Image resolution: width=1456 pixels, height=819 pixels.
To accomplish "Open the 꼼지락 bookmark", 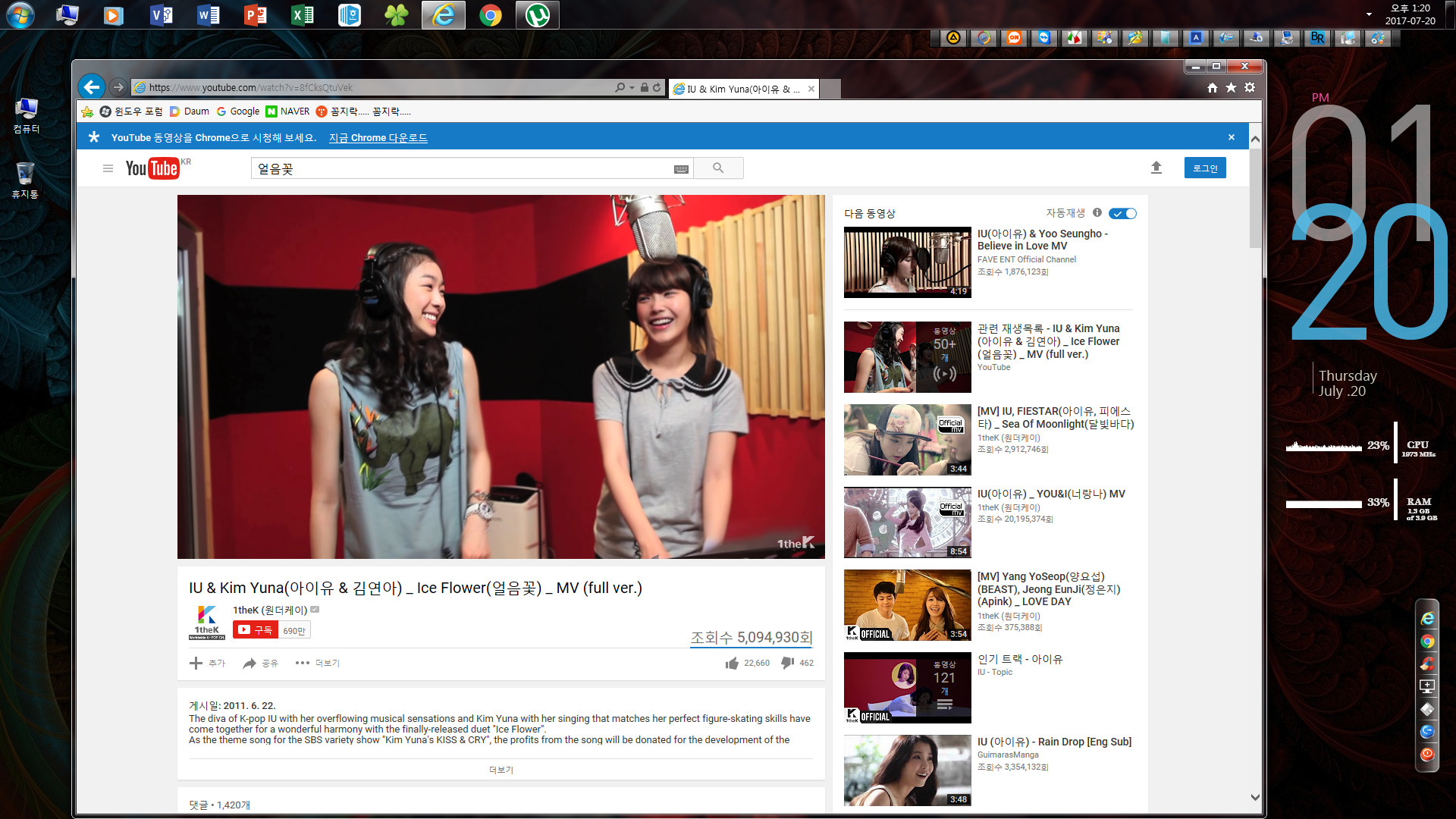I will click(363, 111).
